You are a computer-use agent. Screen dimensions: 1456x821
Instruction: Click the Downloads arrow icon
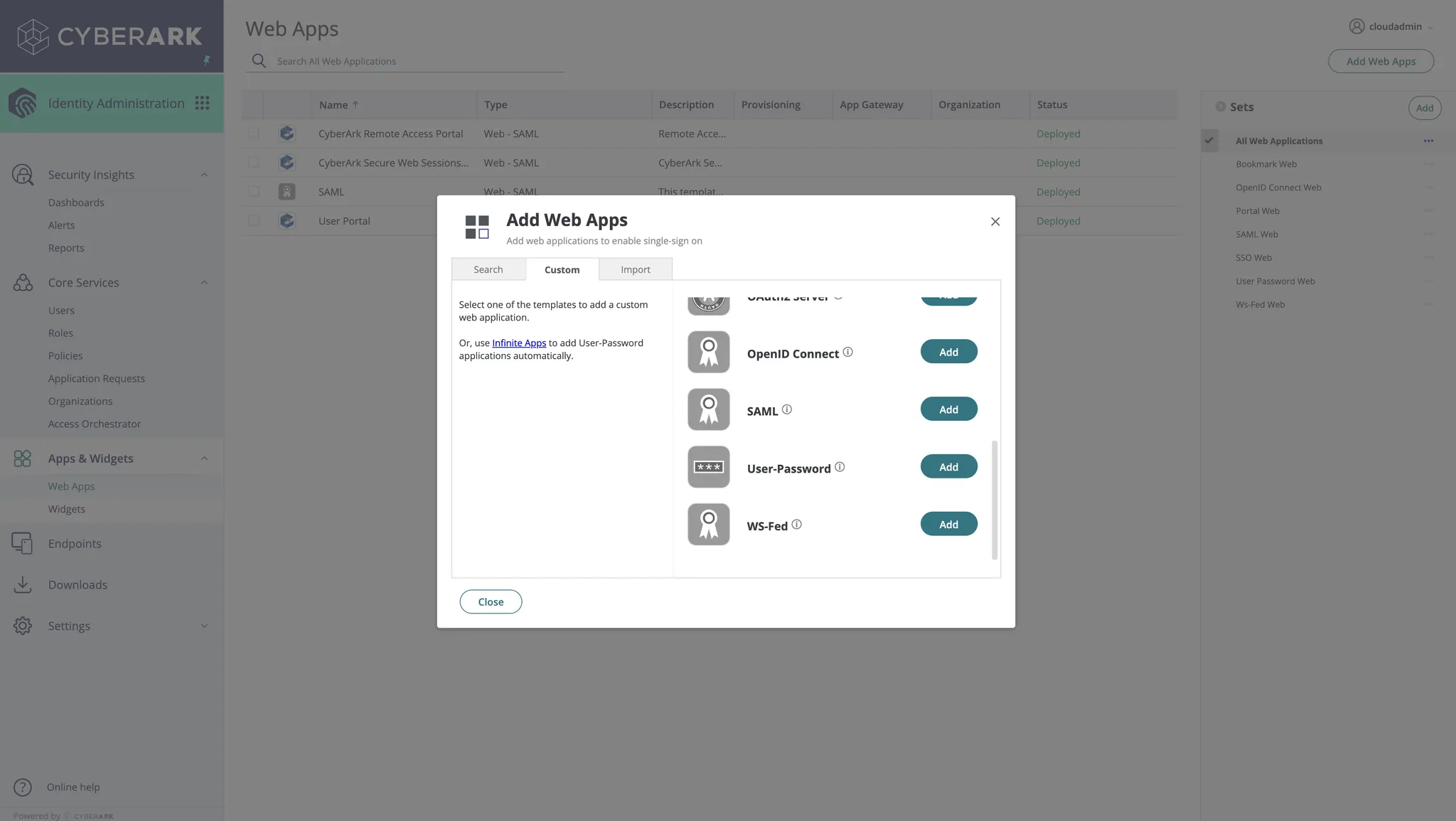pos(23,584)
